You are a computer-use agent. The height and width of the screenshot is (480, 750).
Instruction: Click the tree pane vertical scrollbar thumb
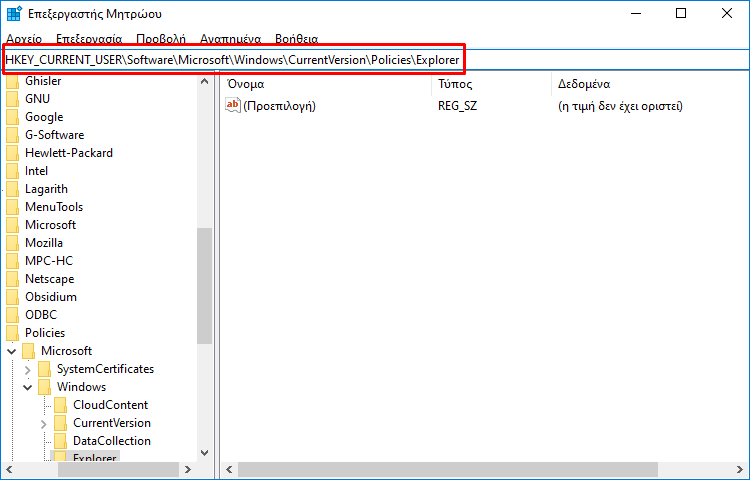point(205,286)
